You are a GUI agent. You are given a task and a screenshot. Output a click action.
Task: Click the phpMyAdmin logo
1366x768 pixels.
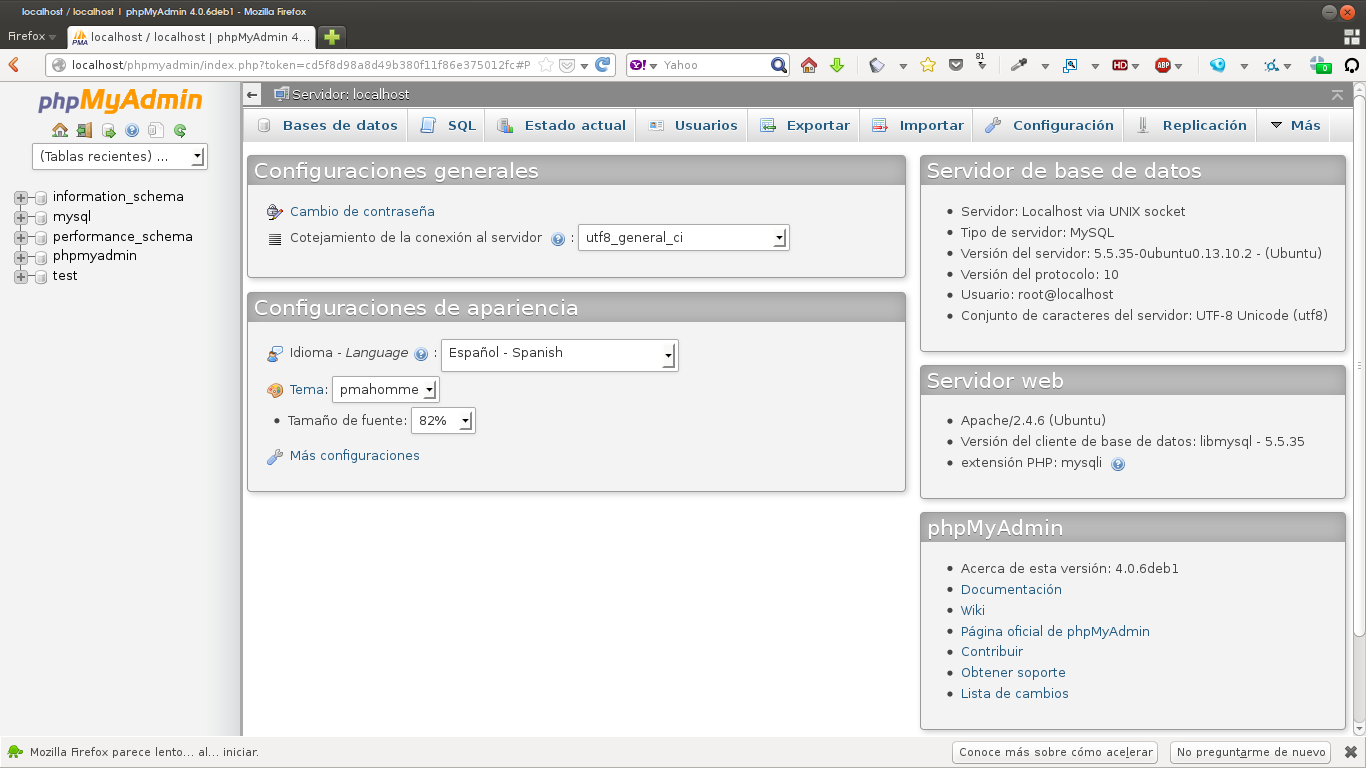tap(120, 101)
